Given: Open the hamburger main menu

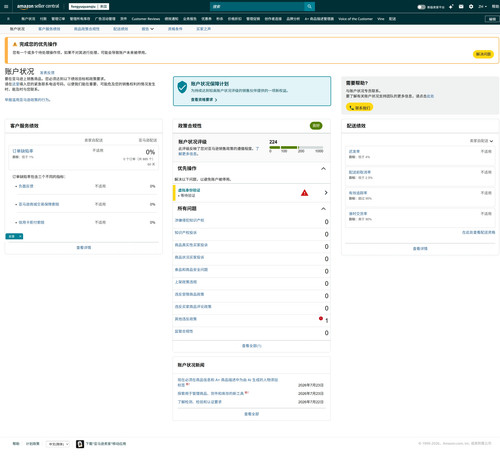Looking at the screenshot, I should pos(6,6).
